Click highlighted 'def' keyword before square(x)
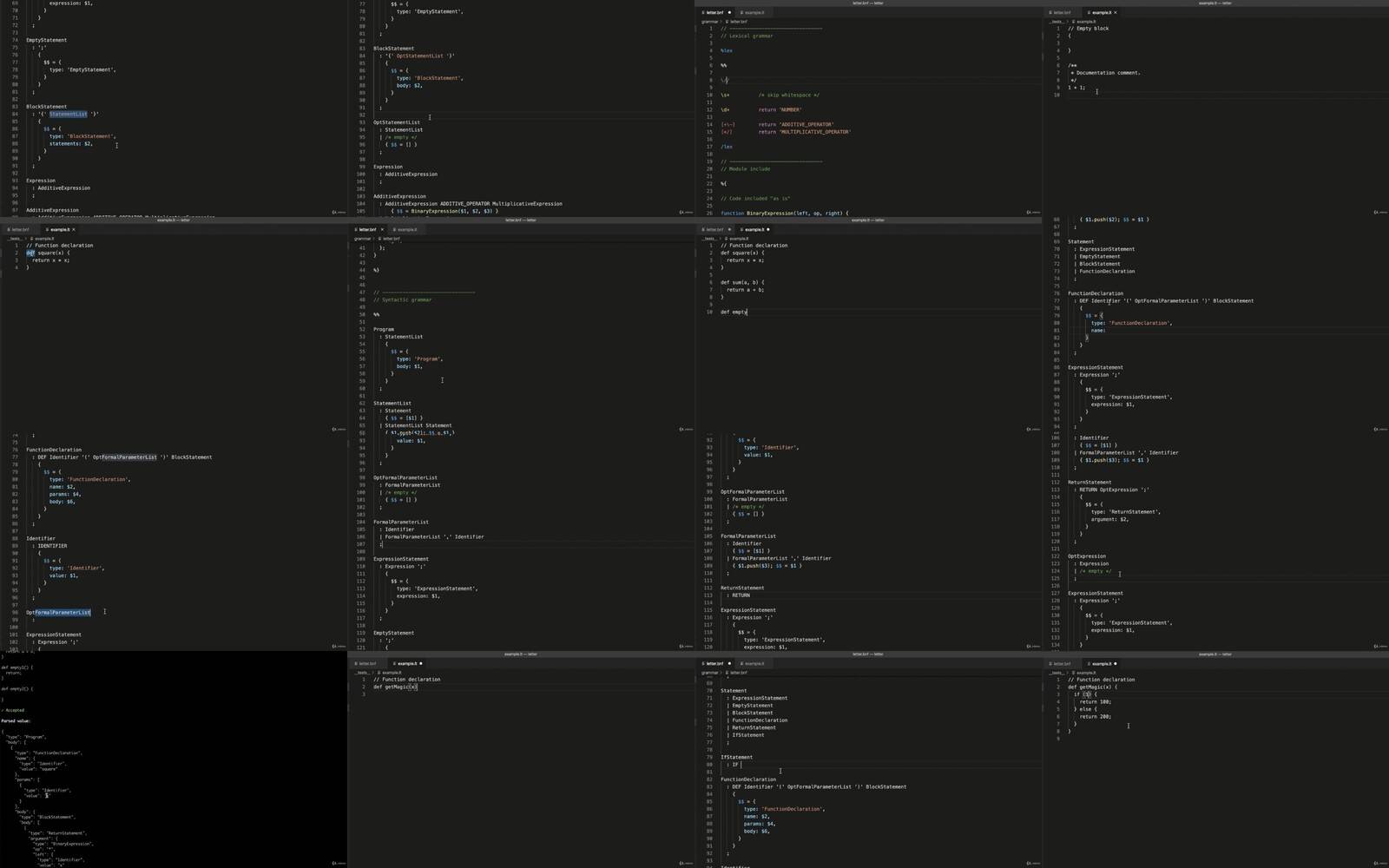Viewport: 1389px width, 868px height. (x=30, y=253)
